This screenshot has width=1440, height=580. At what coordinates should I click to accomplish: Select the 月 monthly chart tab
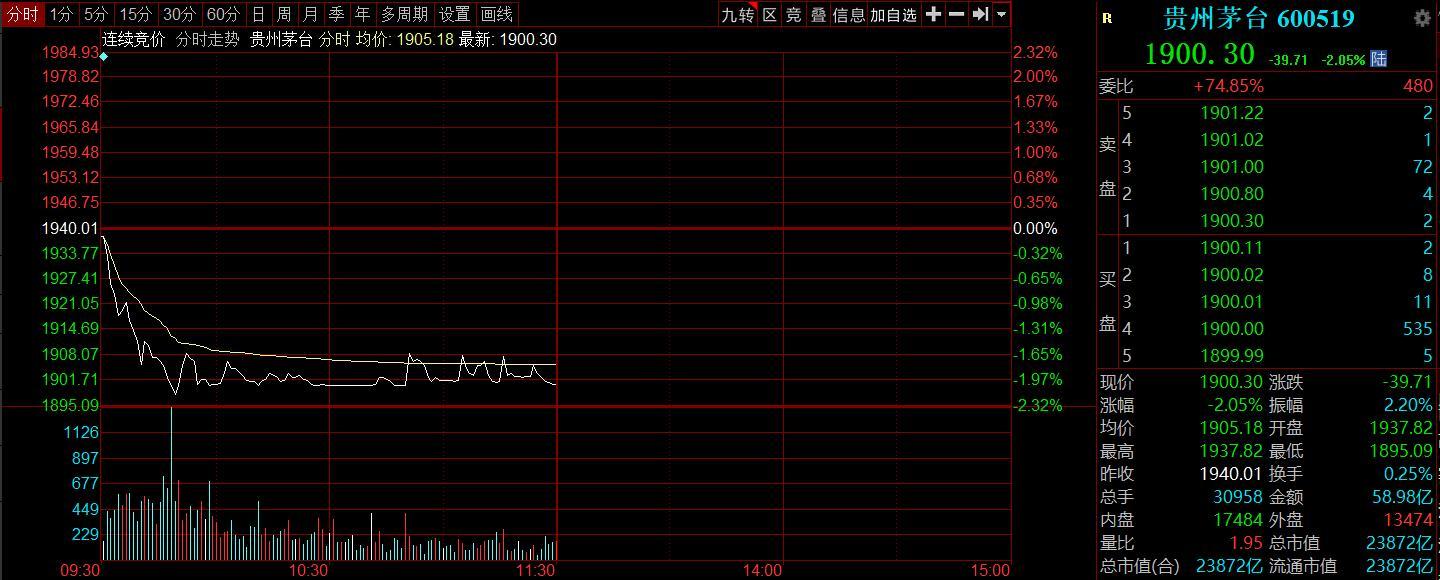pyautogui.click(x=310, y=14)
